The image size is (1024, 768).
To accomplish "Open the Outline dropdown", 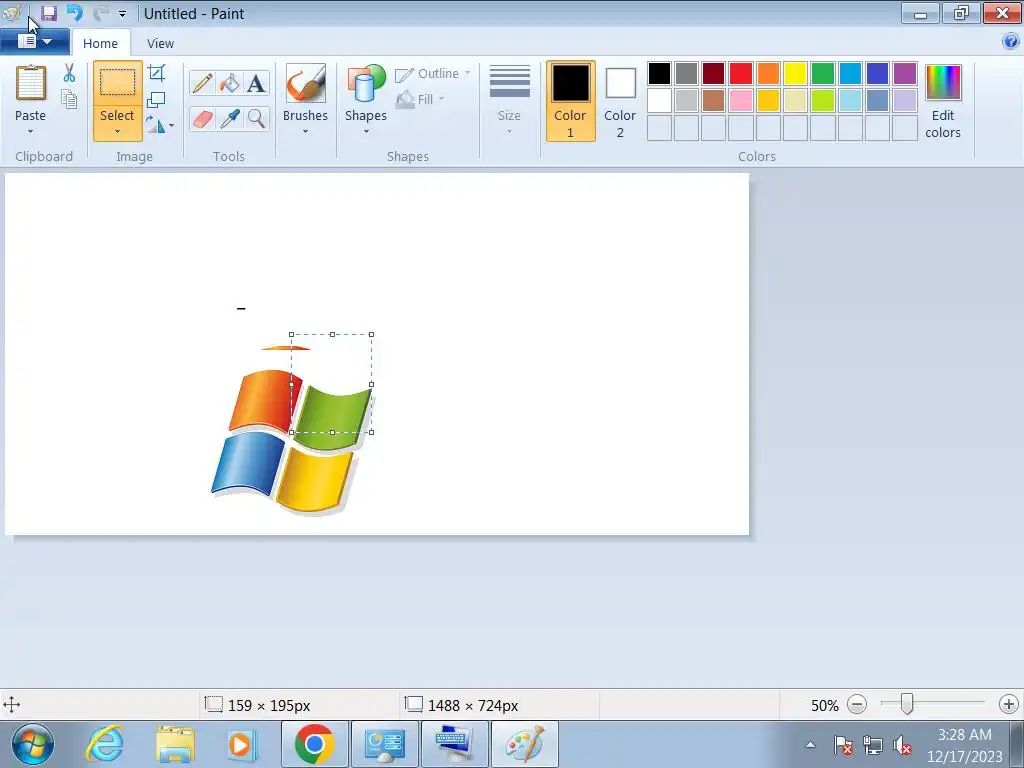I will (x=432, y=73).
